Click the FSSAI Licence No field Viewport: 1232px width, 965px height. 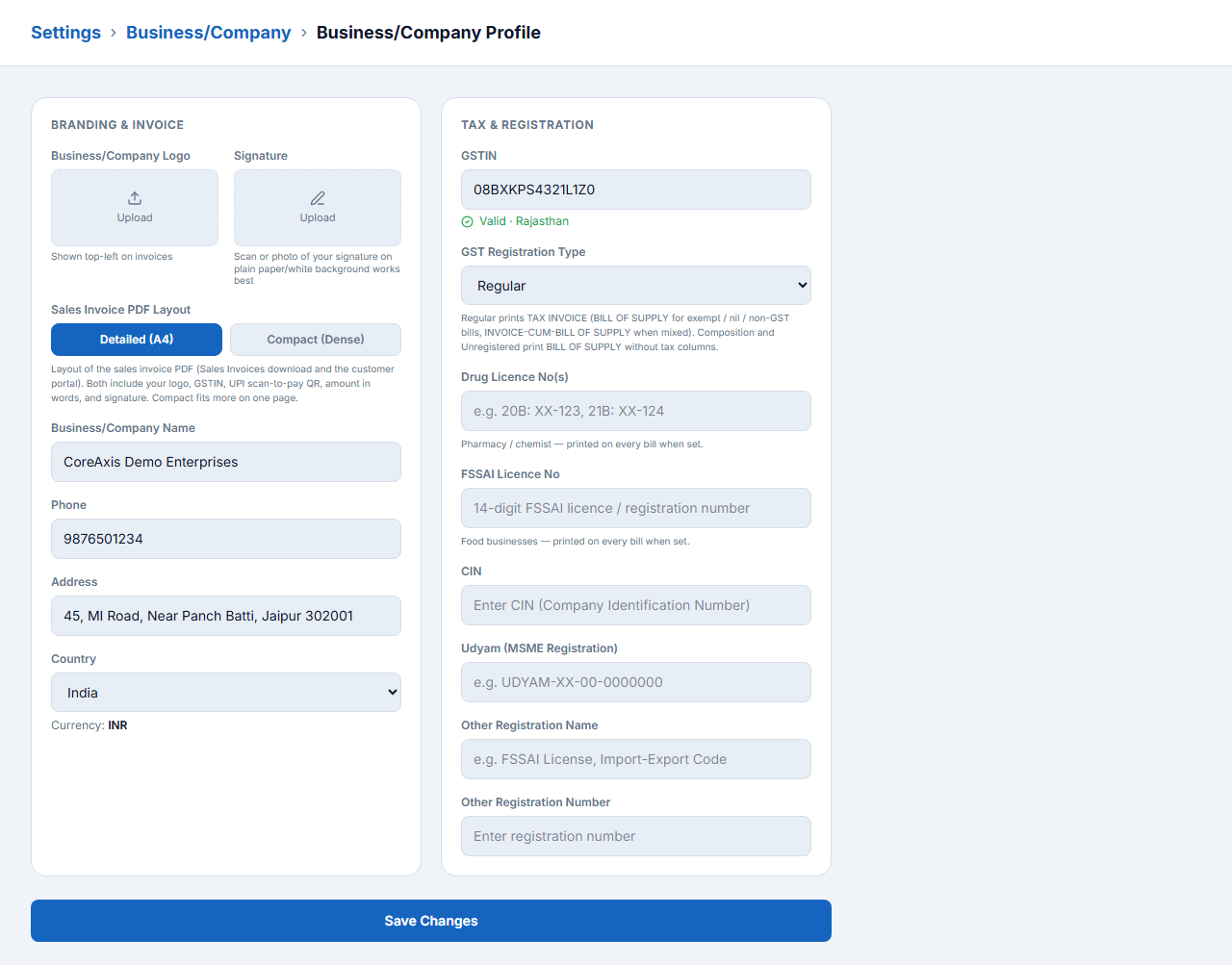(636, 508)
